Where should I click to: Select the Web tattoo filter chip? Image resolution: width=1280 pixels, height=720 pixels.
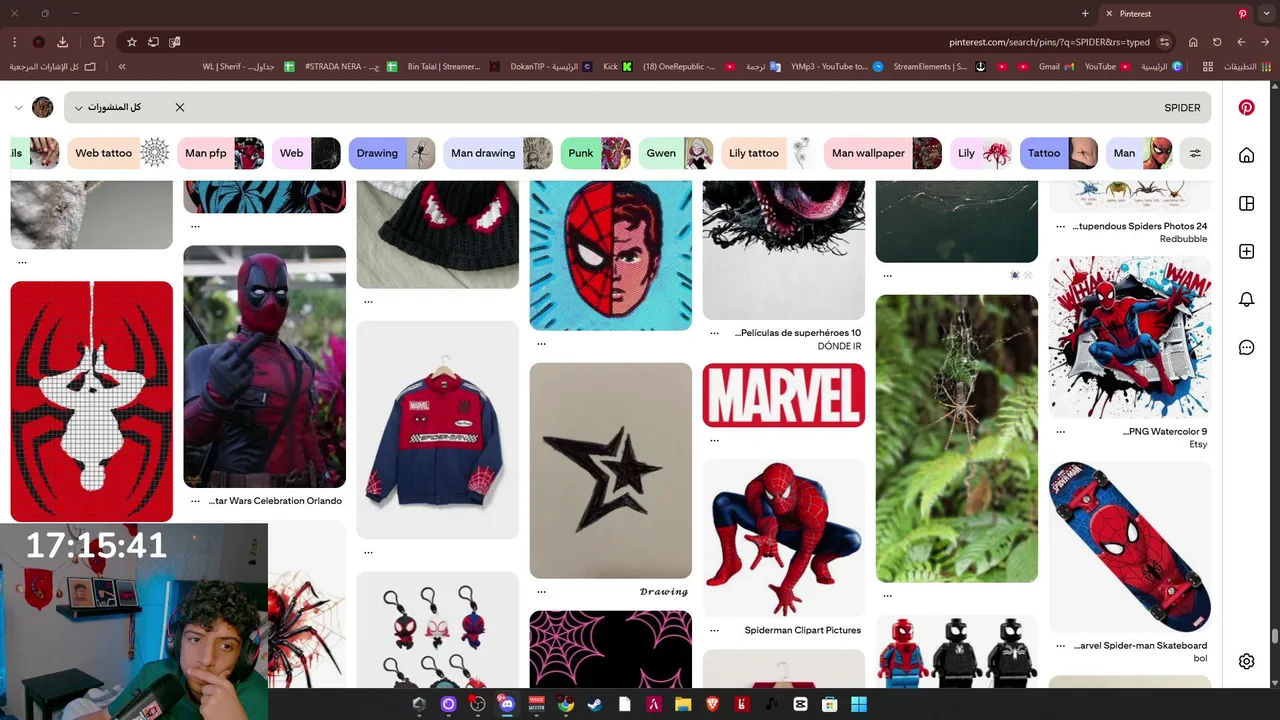(120, 153)
